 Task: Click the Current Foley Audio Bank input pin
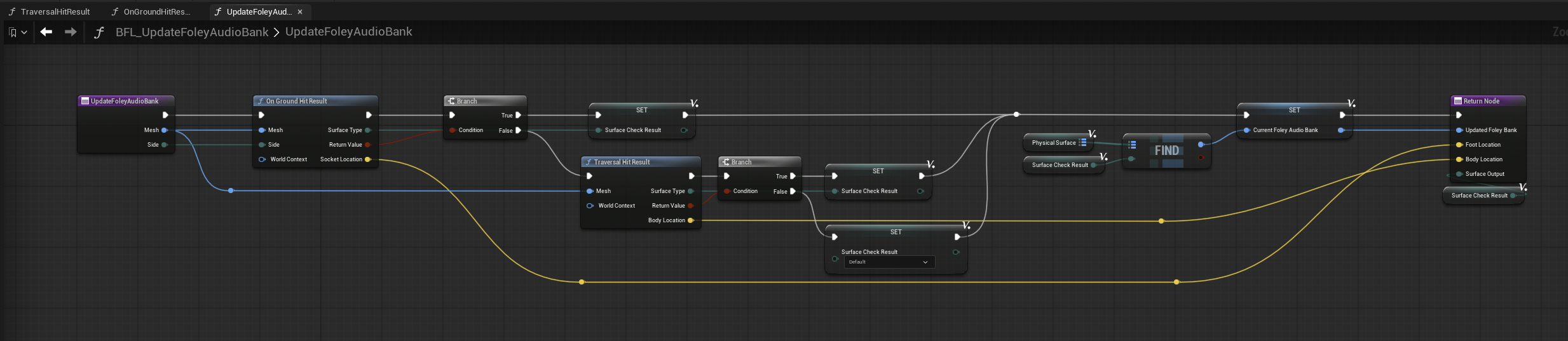click(1246, 130)
